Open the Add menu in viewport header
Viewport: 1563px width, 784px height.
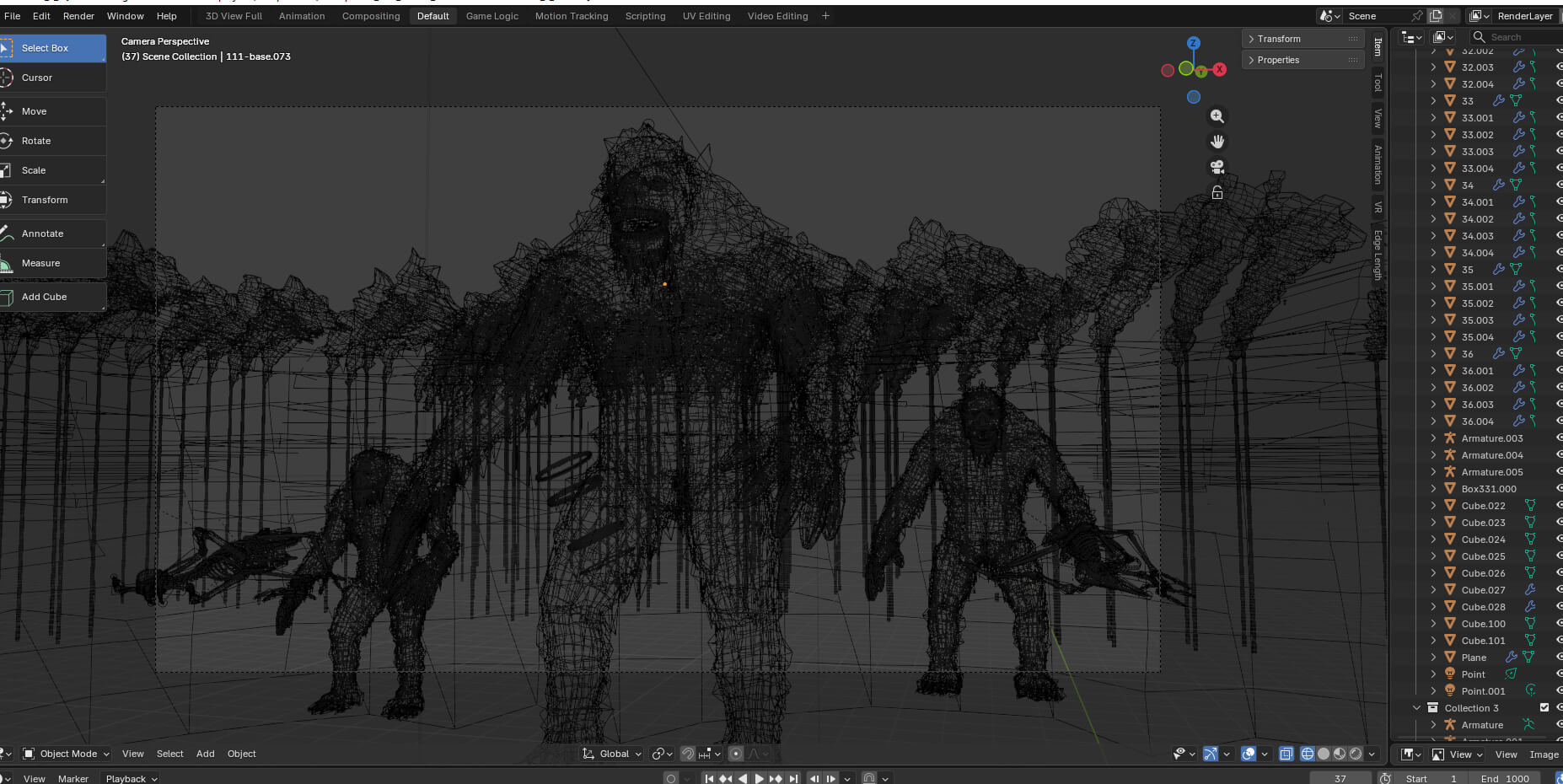point(206,754)
